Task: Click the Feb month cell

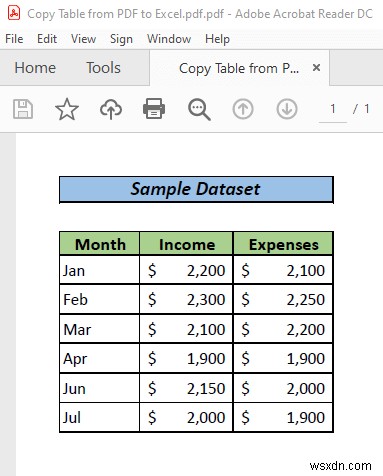Action: pos(100,299)
